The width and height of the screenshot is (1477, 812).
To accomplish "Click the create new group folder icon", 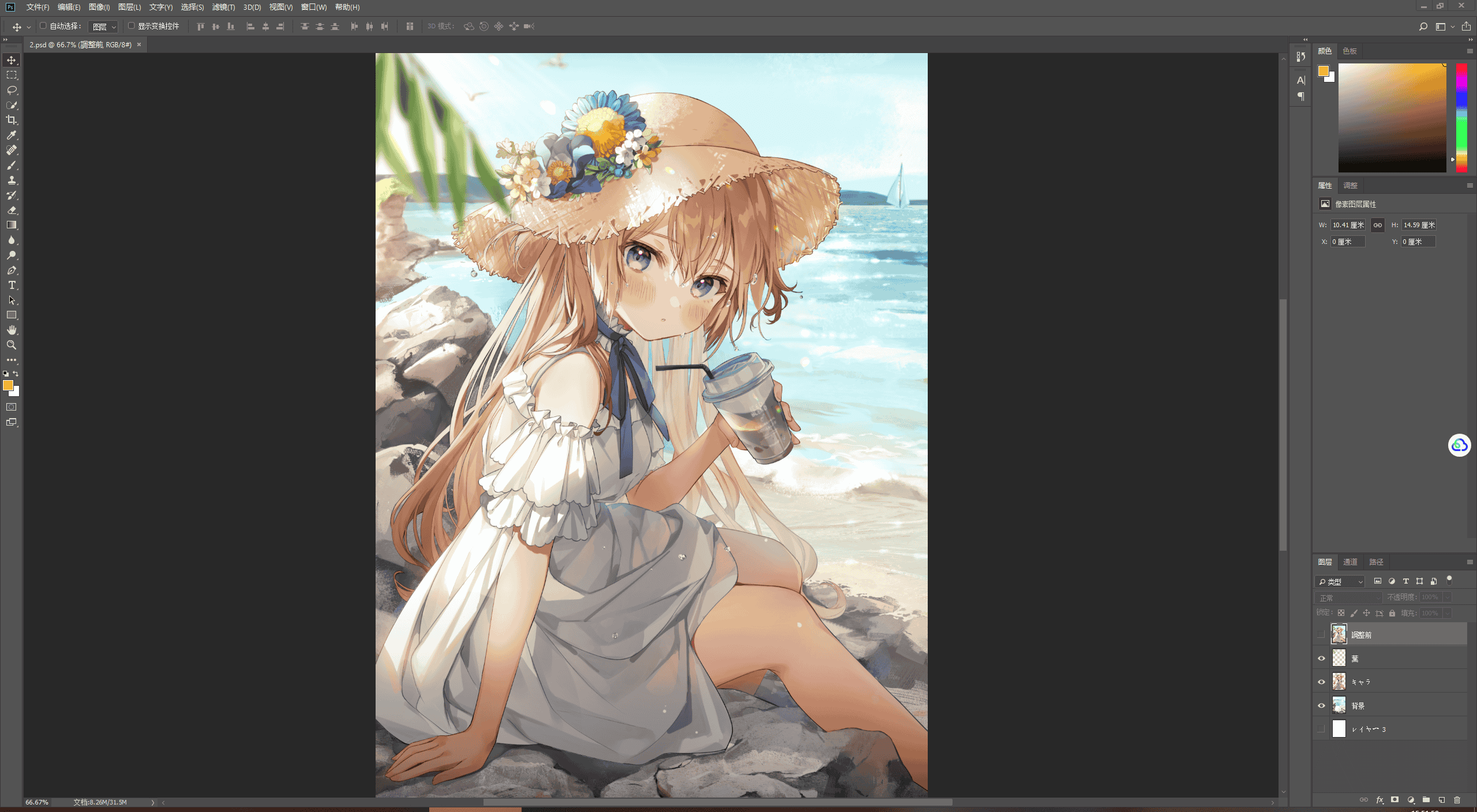I will pyautogui.click(x=1426, y=800).
